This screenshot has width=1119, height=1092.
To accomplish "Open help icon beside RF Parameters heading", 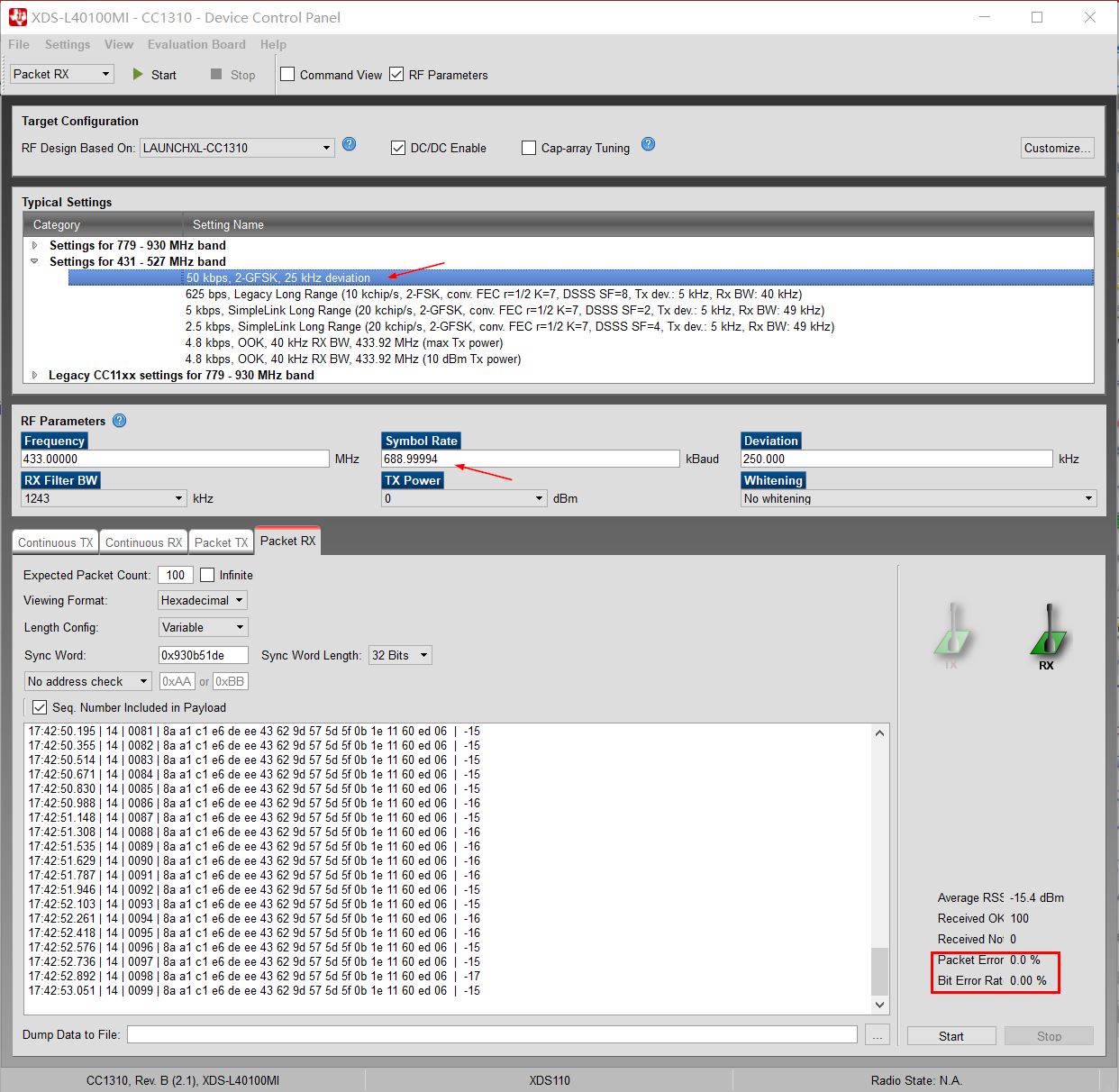I will point(120,420).
